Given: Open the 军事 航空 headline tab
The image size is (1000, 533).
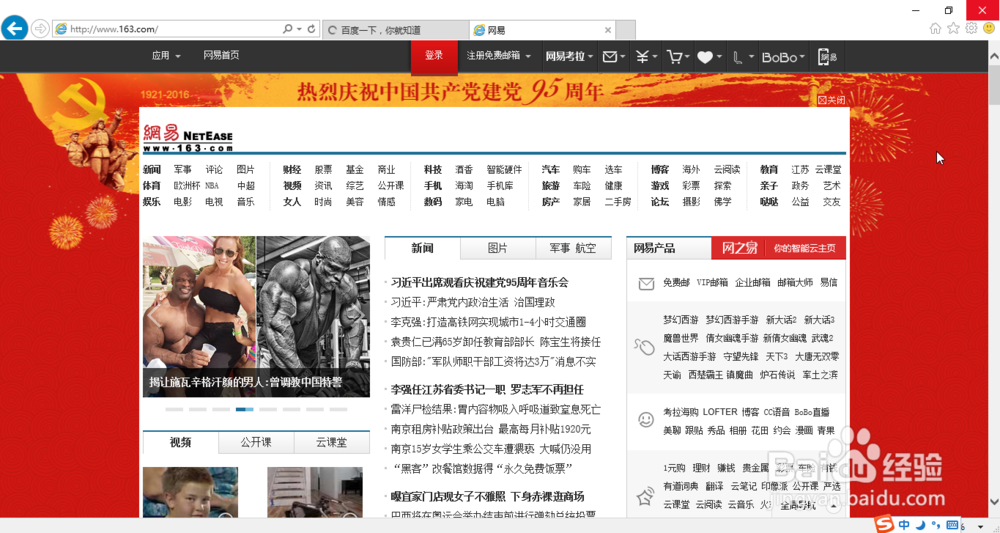Looking at the screenshot, I should [x=573, y=248].
